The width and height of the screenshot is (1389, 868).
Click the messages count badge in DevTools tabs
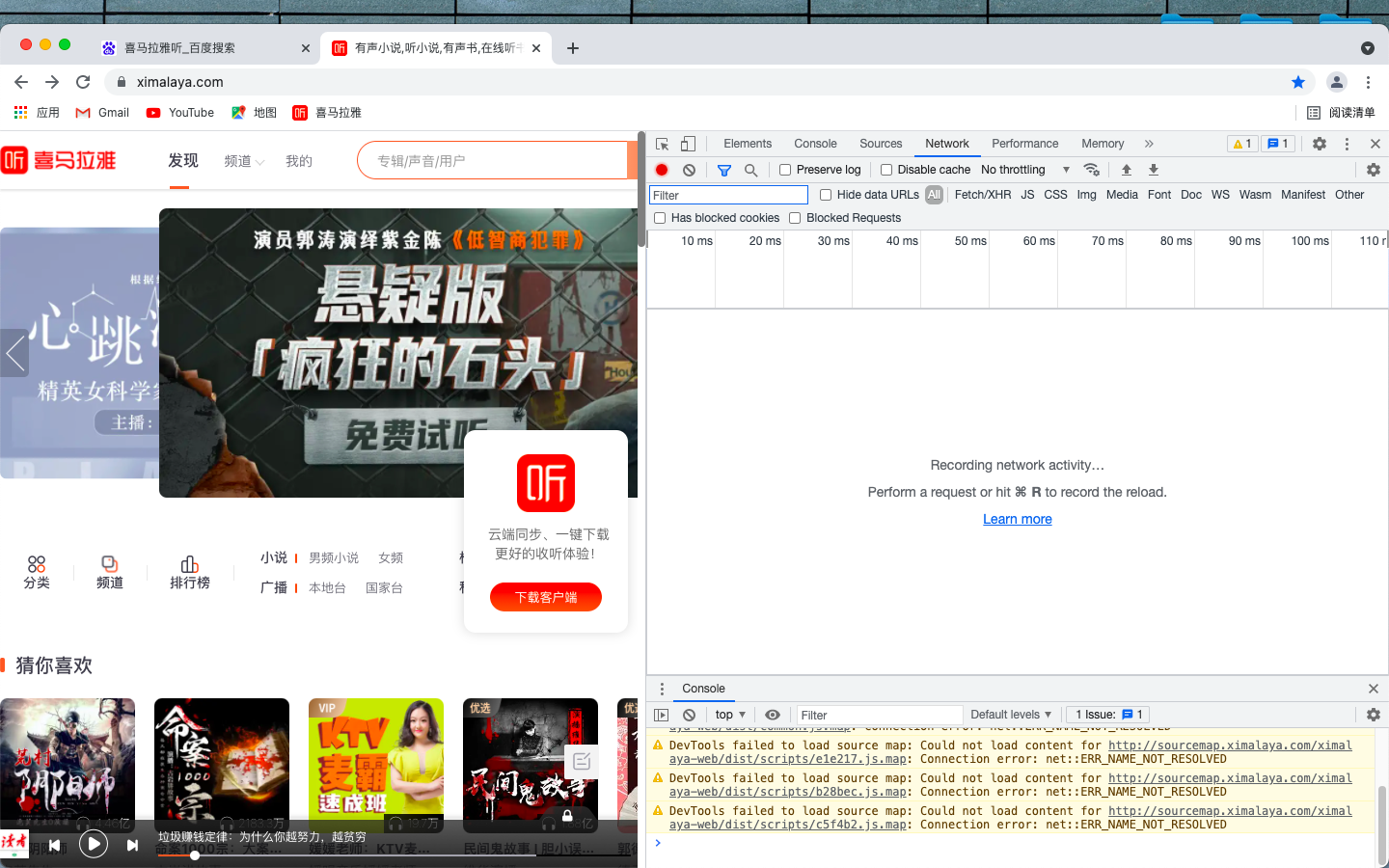[1278, 144]
